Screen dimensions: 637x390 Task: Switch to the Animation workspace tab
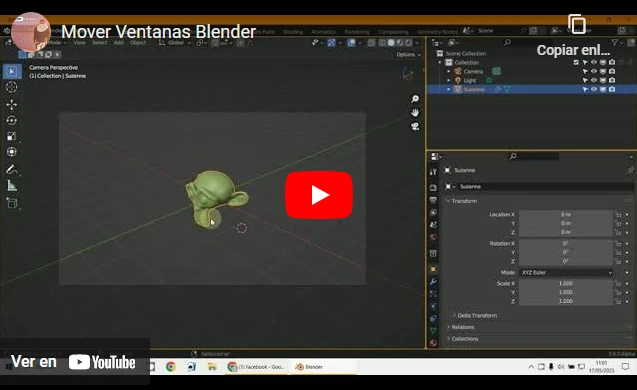[323, 32]
